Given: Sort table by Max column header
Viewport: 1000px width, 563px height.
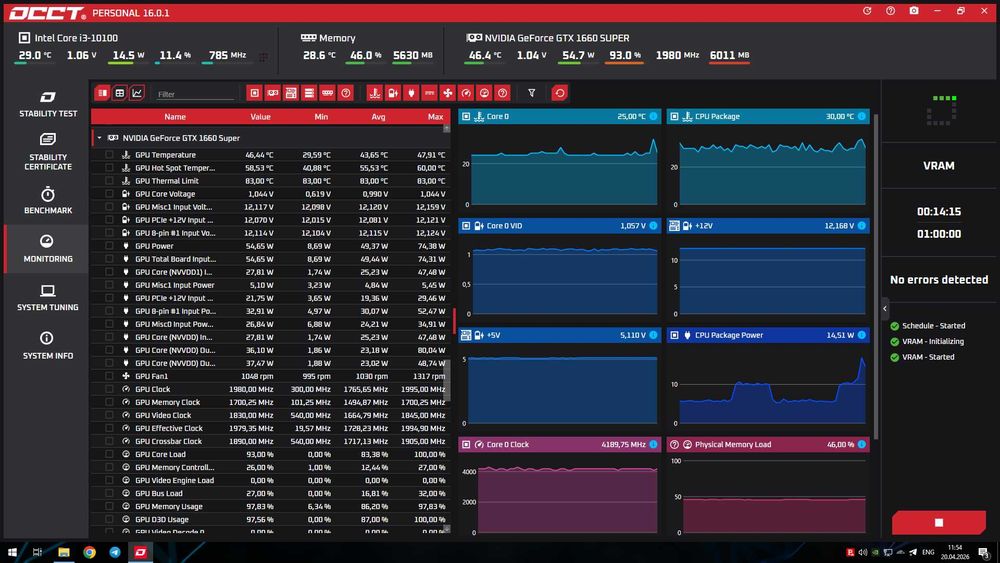Looking at the screenshot, I should 436,117.
